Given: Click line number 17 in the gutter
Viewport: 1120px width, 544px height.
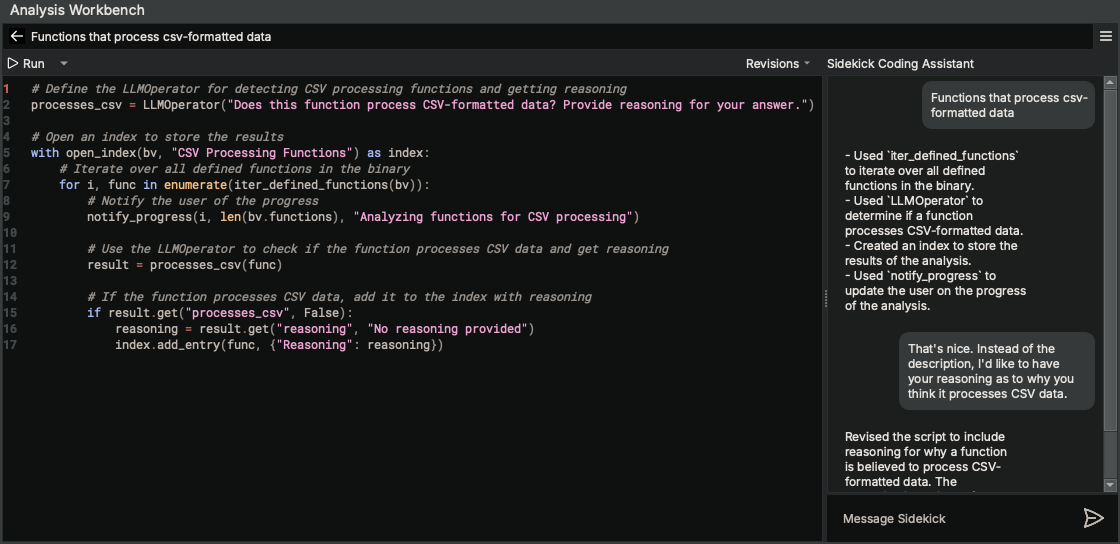Looking at the screenshot, I should click(9, 345).
